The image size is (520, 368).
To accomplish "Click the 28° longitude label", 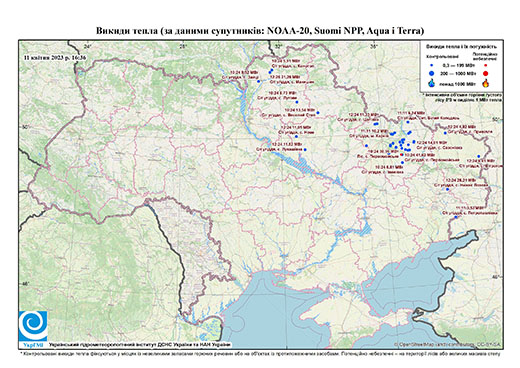I will (x=183, y=46).
